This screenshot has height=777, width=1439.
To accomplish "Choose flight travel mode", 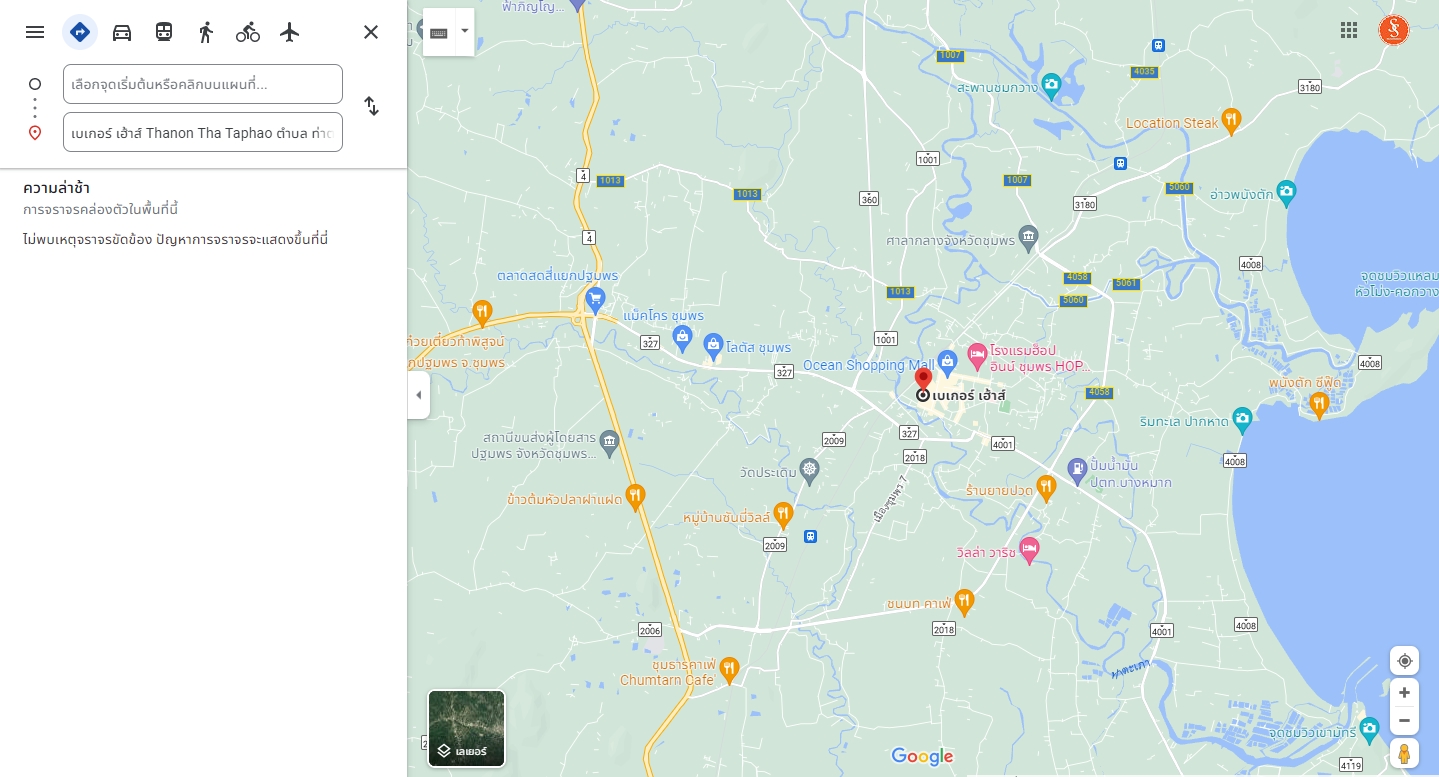I will [x=290, y=32].
